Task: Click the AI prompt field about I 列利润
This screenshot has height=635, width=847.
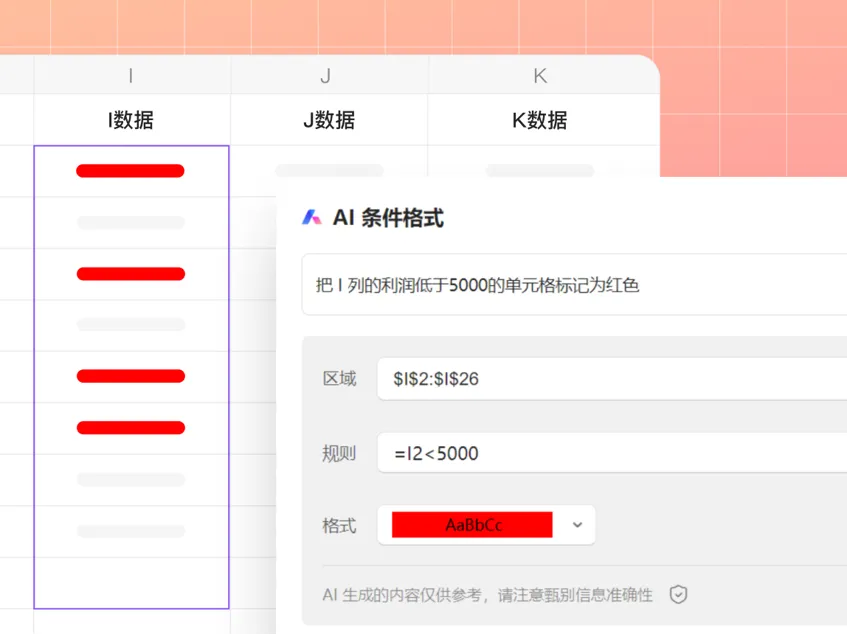Action: point(574,285)
